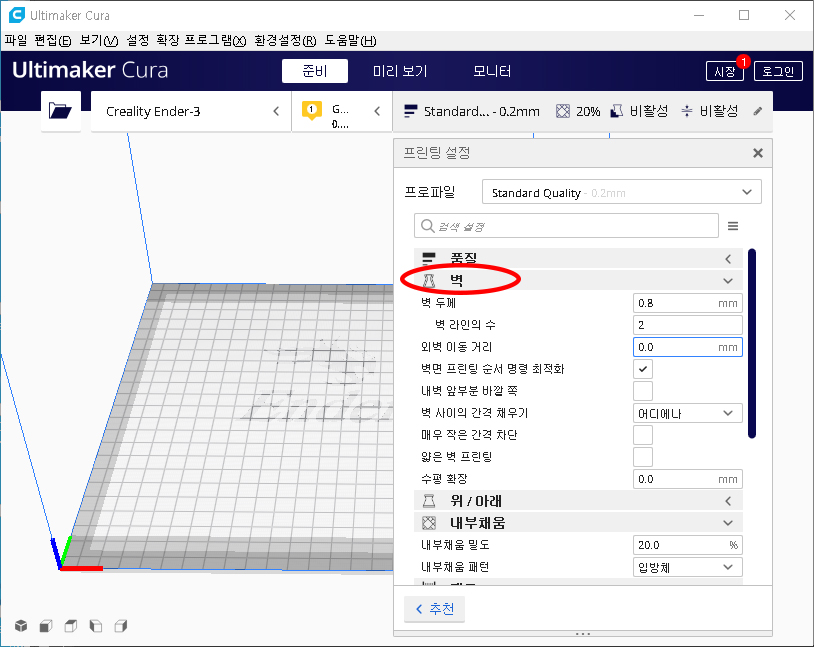Click the settings panel scrollbar

point(752,343)
